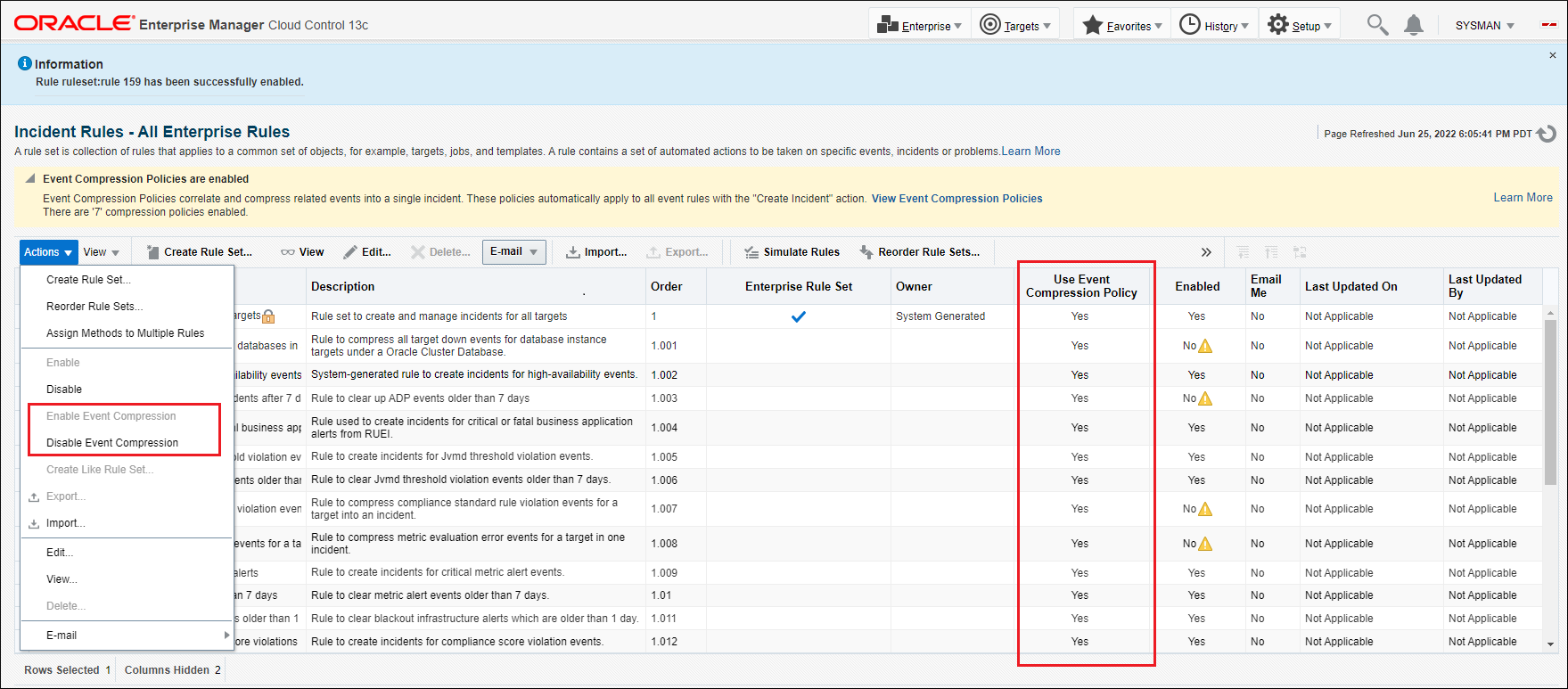Click the red accessibility icon beside SYSMAN
The height and width of the screenshot is (689, 1568).
1549,25
